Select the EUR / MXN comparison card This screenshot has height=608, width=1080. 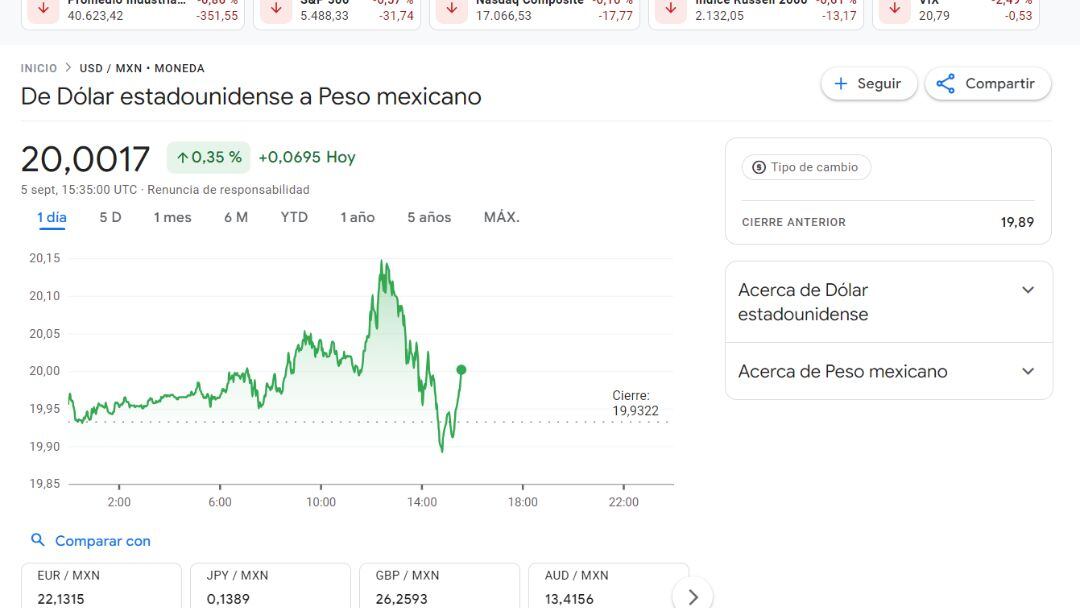101,585
